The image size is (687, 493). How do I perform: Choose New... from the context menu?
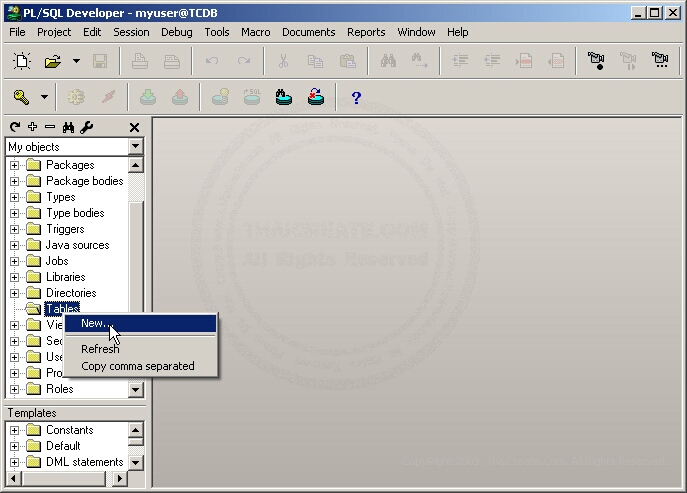(96, 323)
